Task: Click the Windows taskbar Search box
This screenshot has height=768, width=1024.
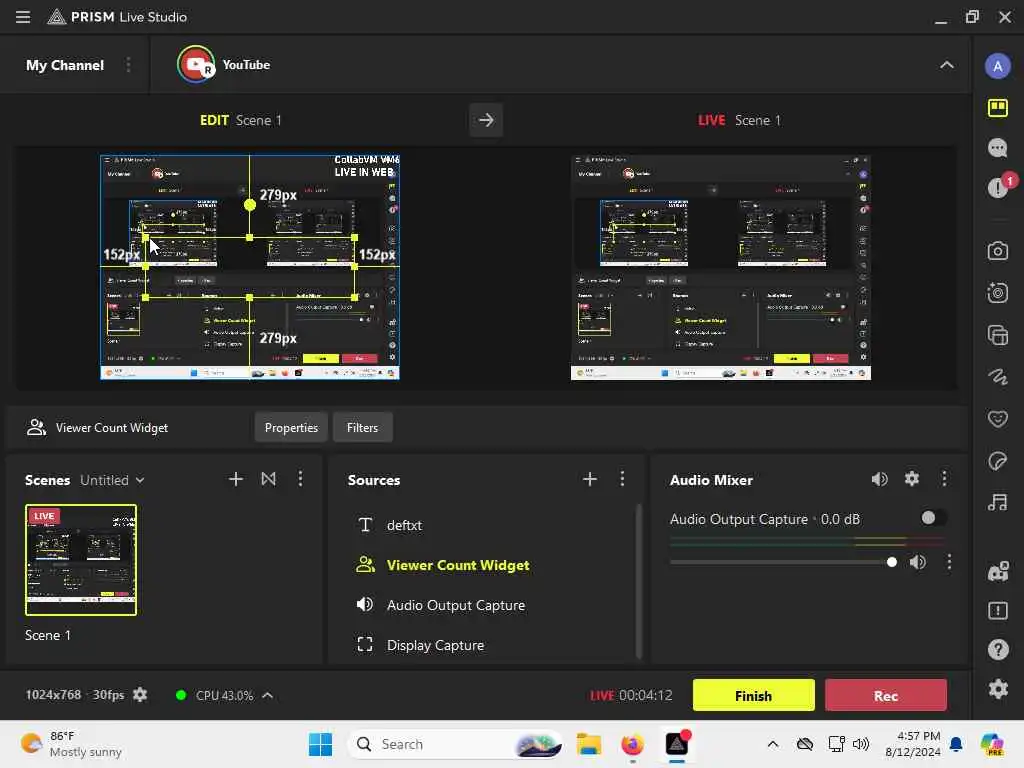Action: (455, 744)
